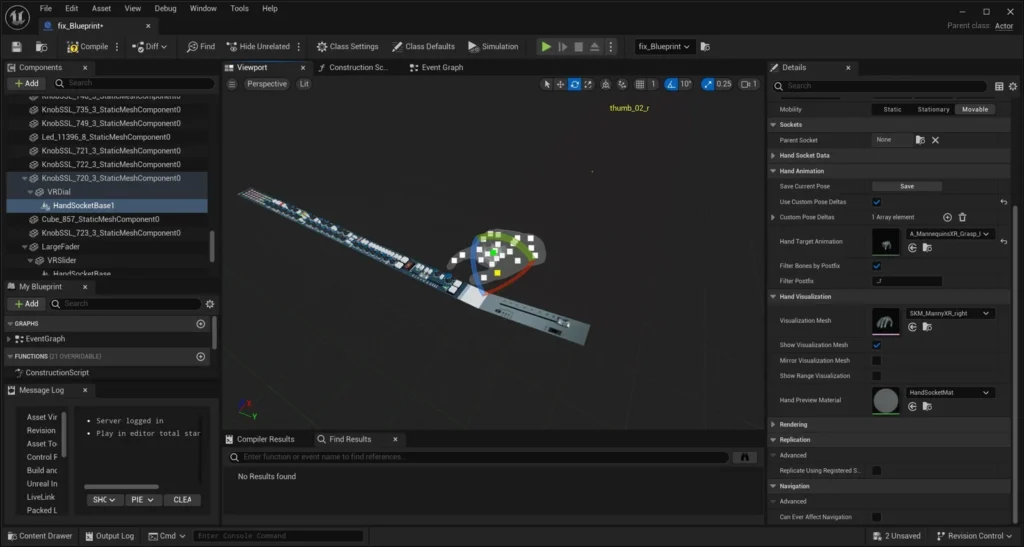Open the SKM_MannyXR_right mesh dropdown
This screenshot has width=1024, height=547.
(x=949, y=313)
